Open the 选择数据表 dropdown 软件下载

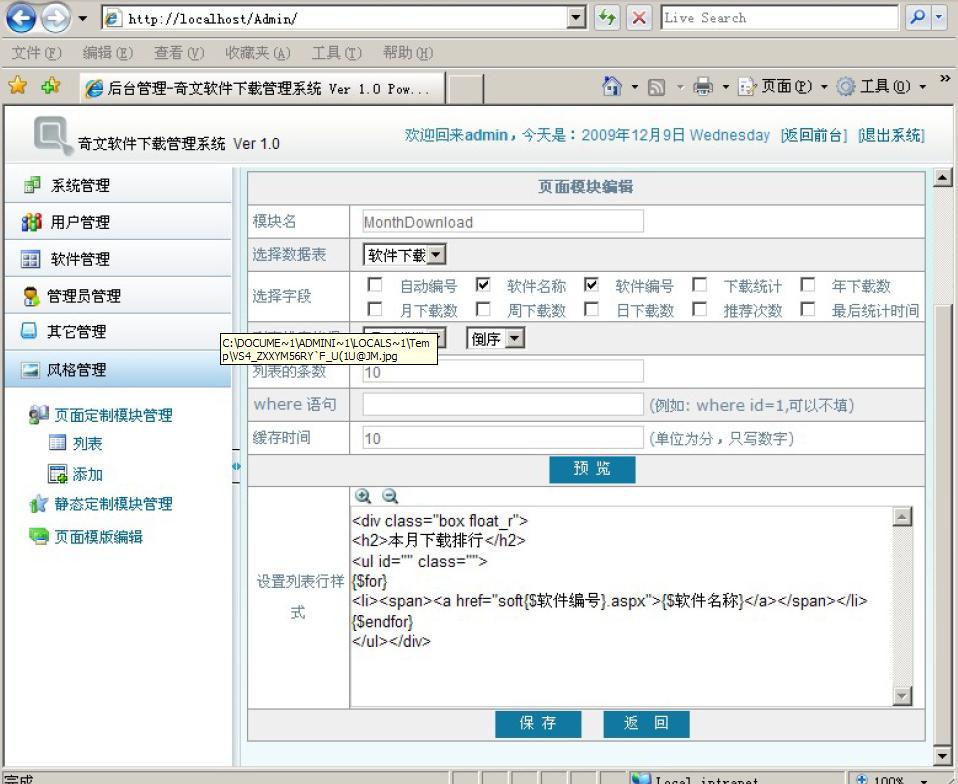click(404, 254)
